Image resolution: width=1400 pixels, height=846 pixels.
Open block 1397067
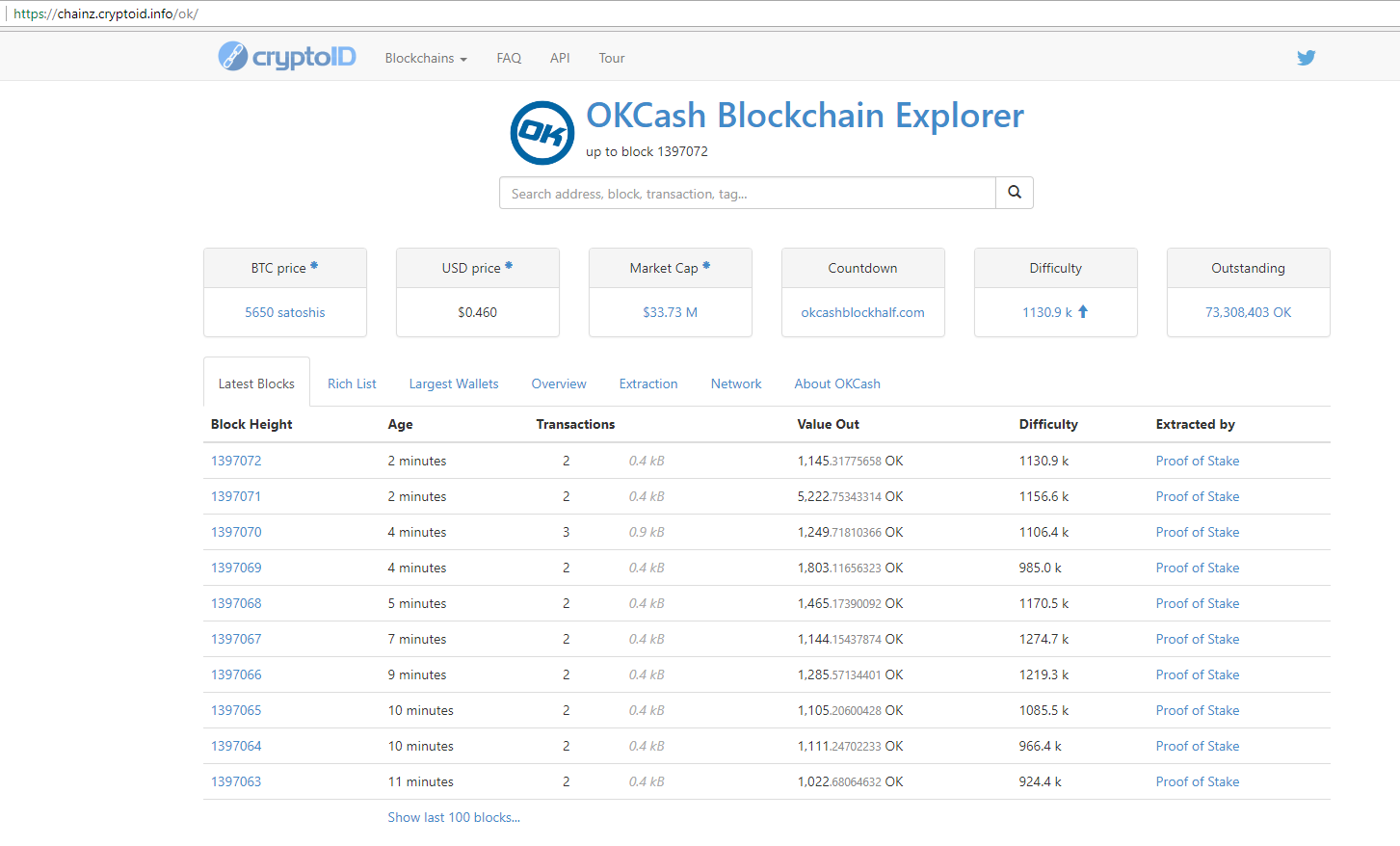coord(236,639)
